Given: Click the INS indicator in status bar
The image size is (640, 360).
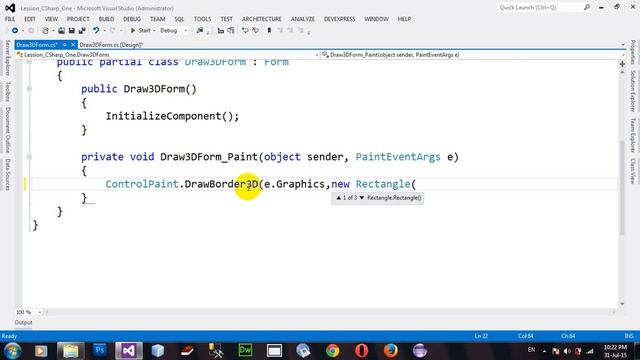Looking at the screenshot, I should 629,336.
